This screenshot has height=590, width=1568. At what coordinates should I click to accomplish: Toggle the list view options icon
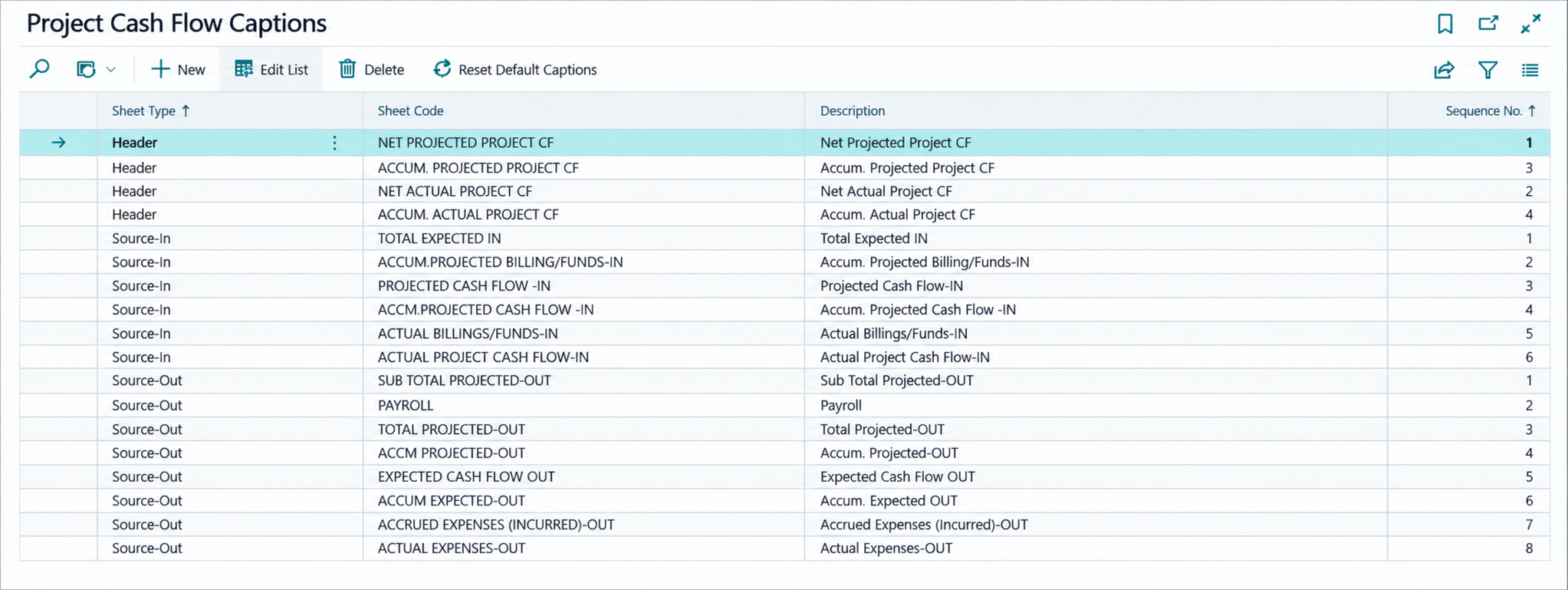[1530, 70]
